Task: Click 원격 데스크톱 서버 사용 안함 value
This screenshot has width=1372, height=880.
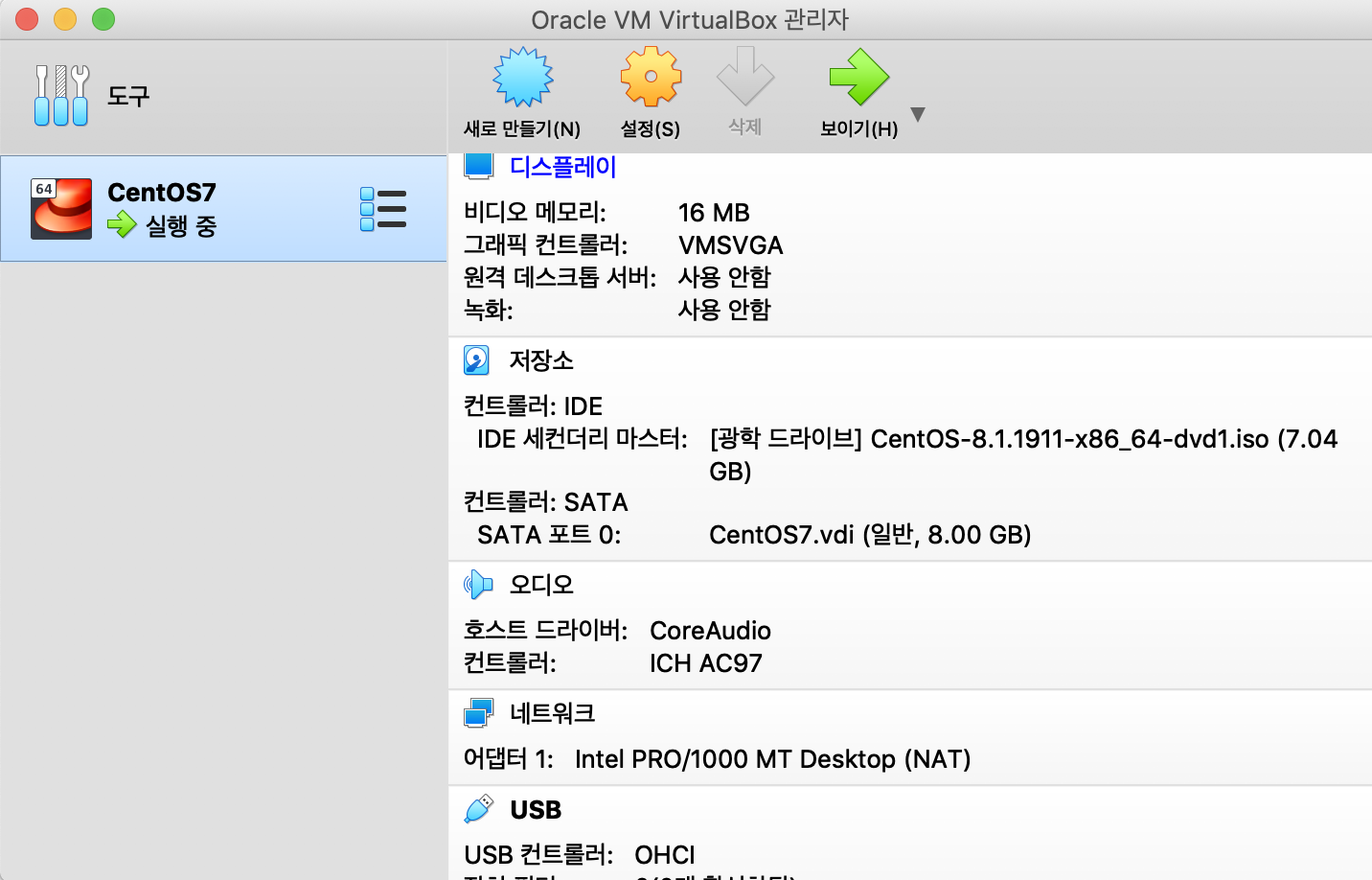Action: pyautogui.click(x=724, y=277)
